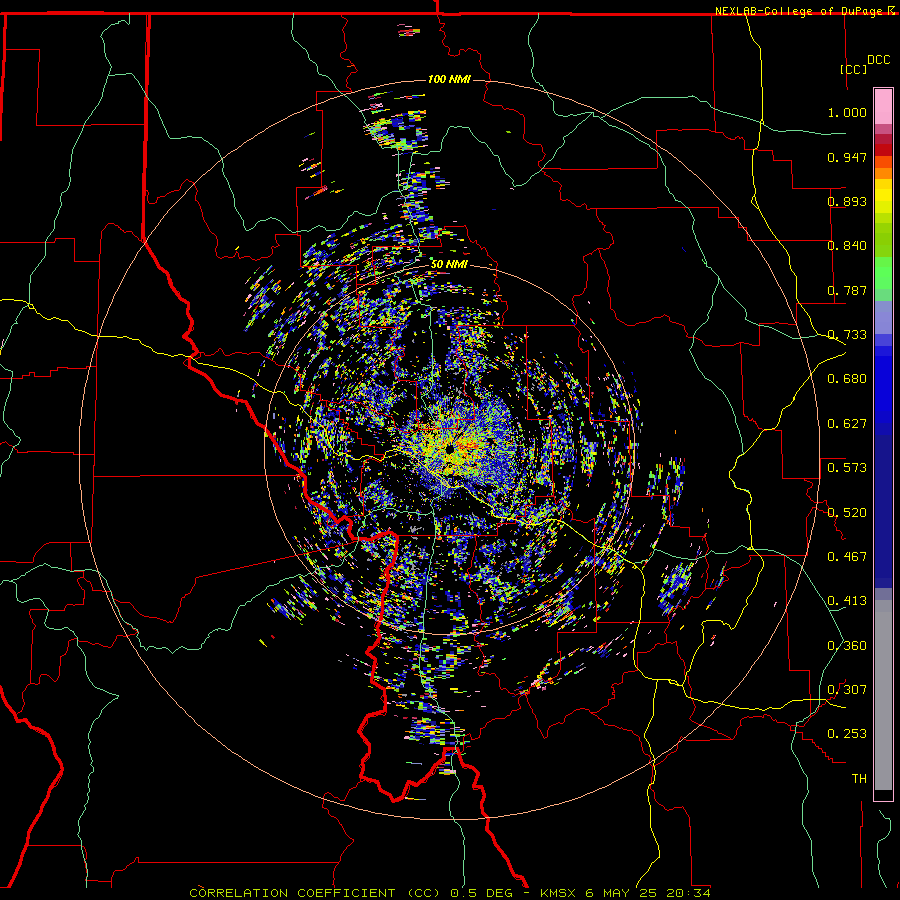Click the 0.840 scale value
900x900 pixels.
tap(847, 246)
